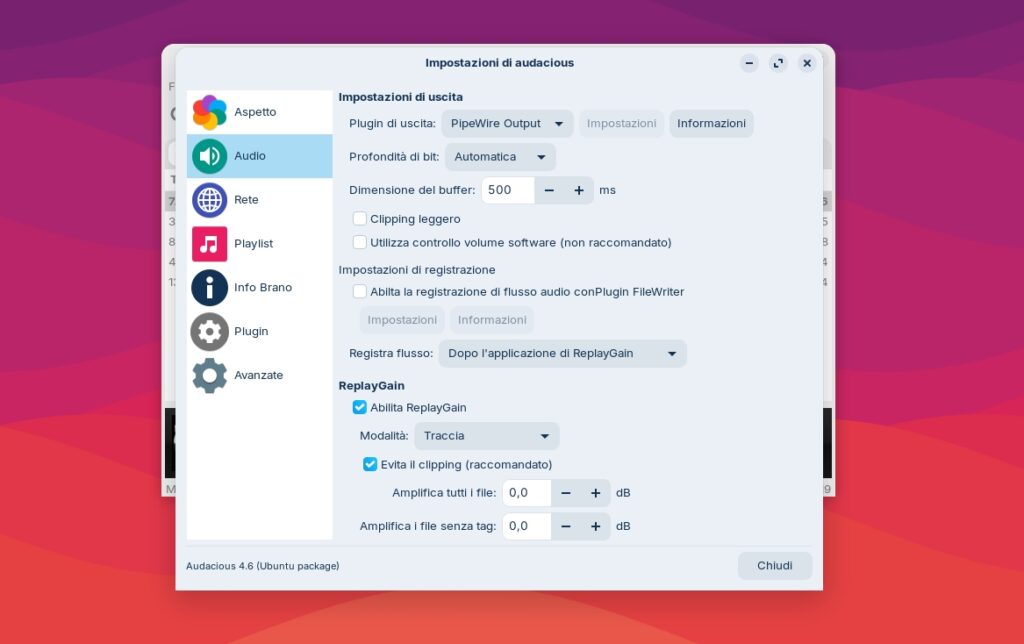Decrease buffer size with minus button
This screenshot has height=644, width=1024.
549,190
